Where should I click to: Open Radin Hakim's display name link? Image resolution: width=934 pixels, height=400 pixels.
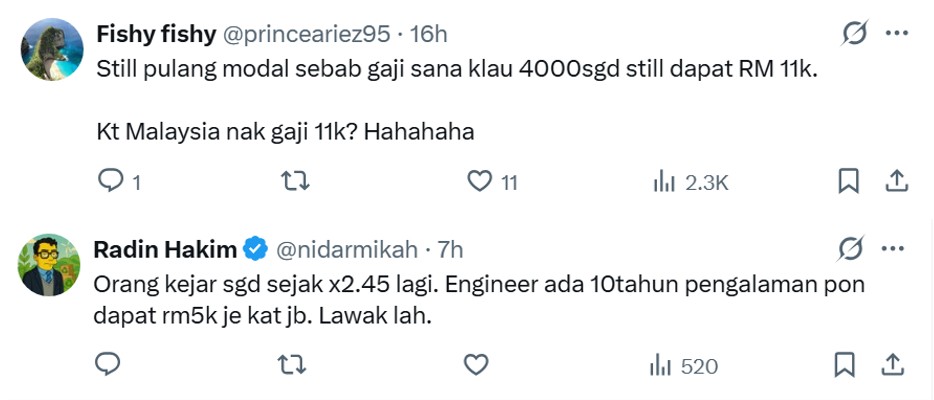click(x=165, y=249)
